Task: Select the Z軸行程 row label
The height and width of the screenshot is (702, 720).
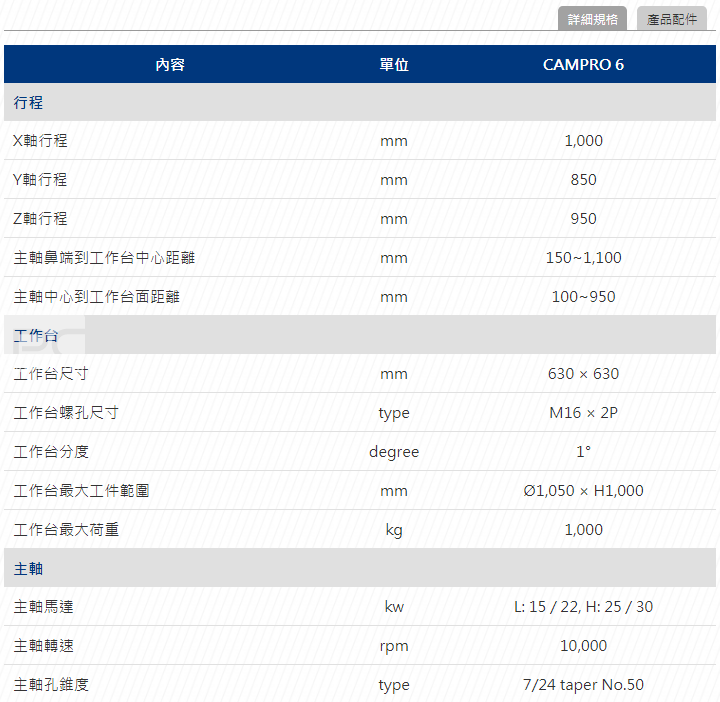Action: click(40, 218)
